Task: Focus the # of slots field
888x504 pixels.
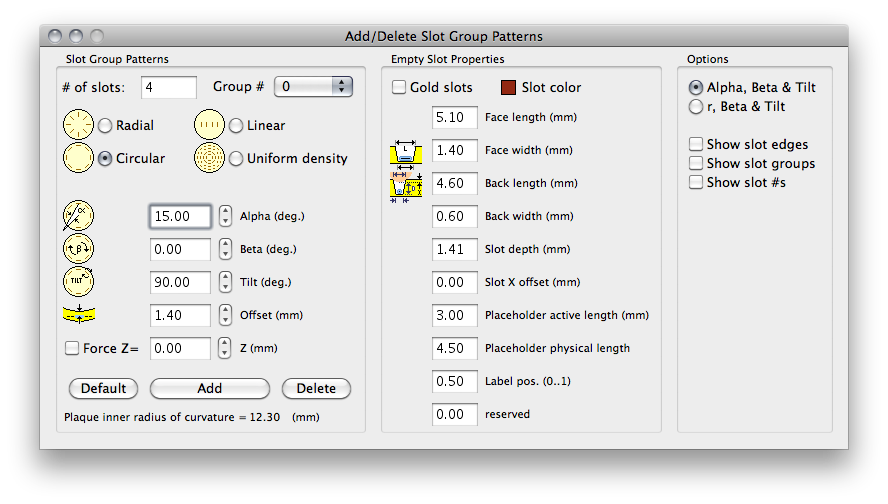Action: 169,87
